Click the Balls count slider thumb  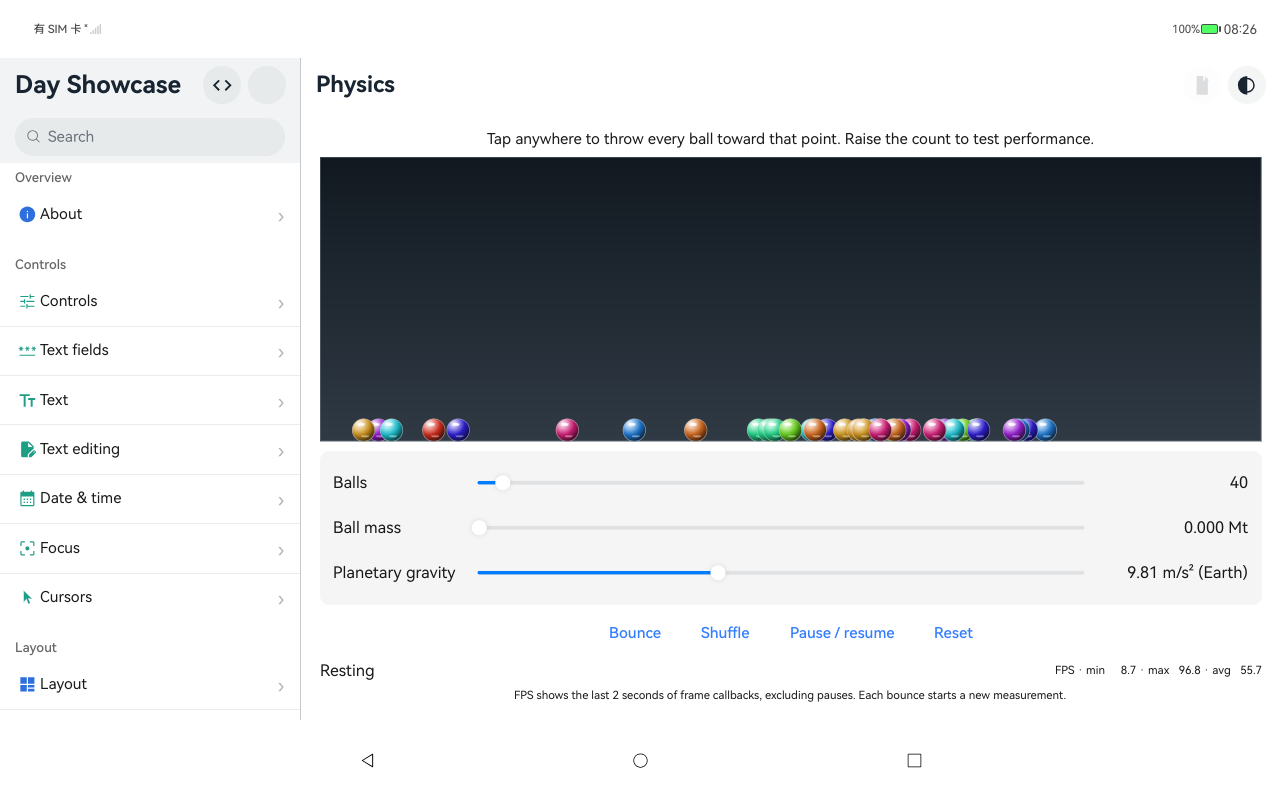[503, 483]
